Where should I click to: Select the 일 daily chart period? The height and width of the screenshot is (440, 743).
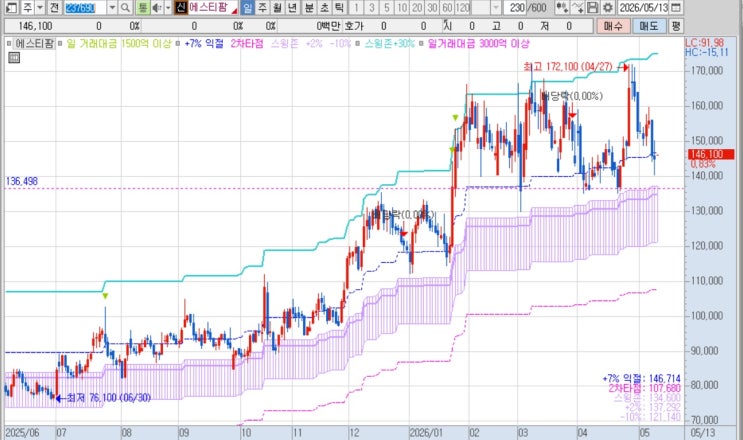click(247, 8)
